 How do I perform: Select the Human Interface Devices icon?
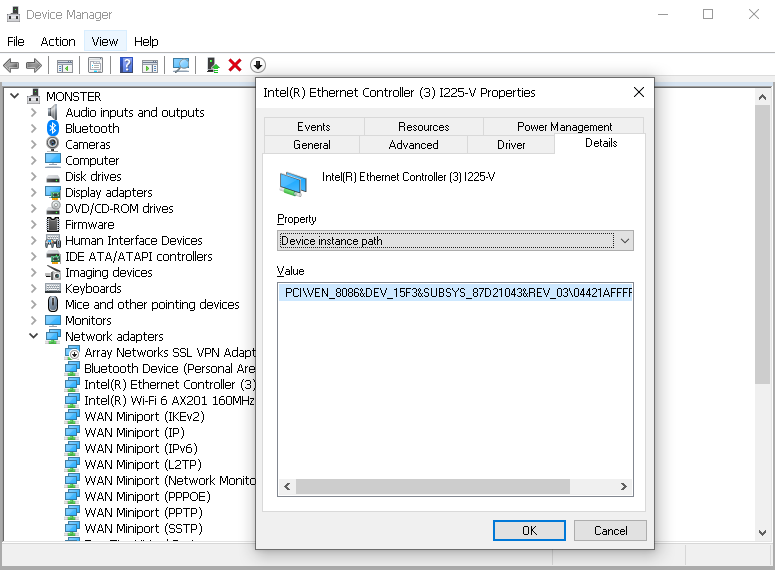(53, 240)
